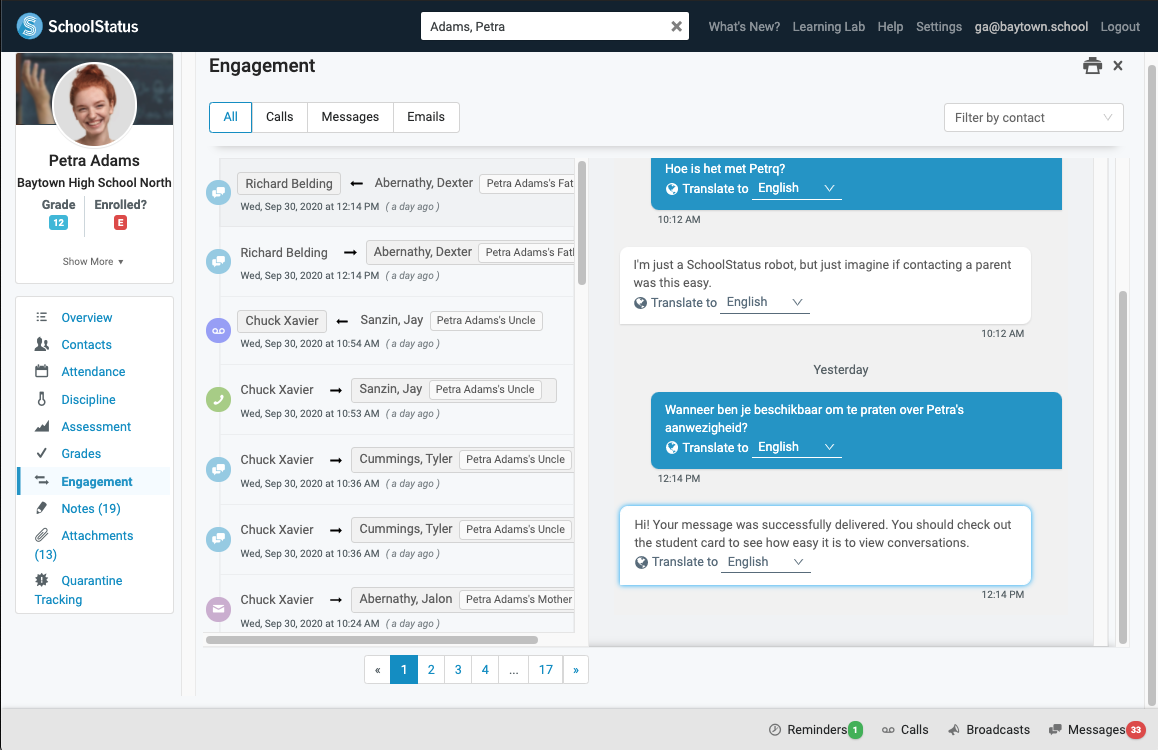This screenshot has width=1158, height=750.
Task: Switch to the Calls tab
Action: 279,117
